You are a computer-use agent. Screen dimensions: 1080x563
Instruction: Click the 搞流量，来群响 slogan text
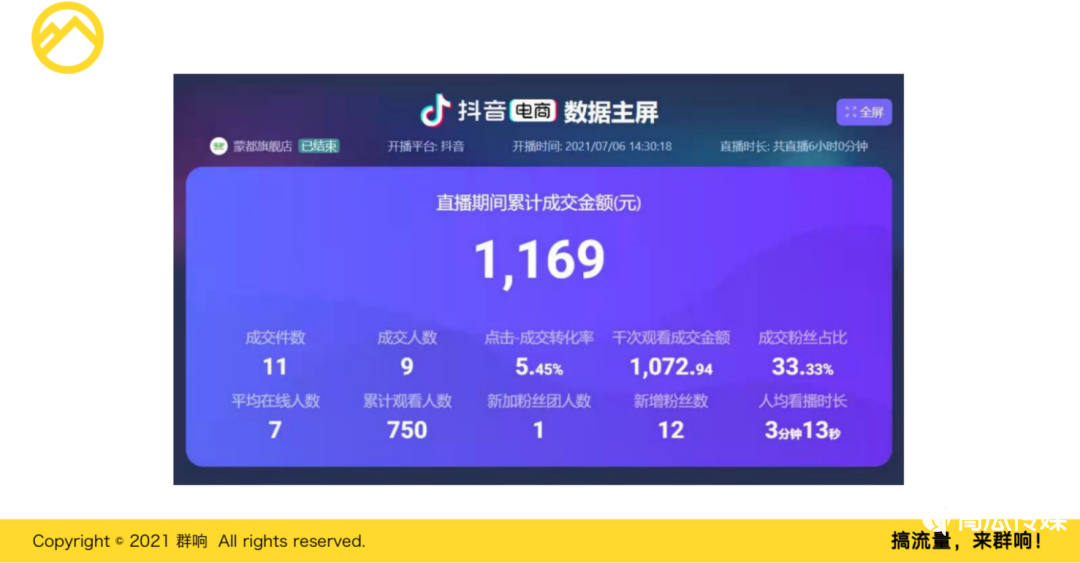[x=966, y=541]
